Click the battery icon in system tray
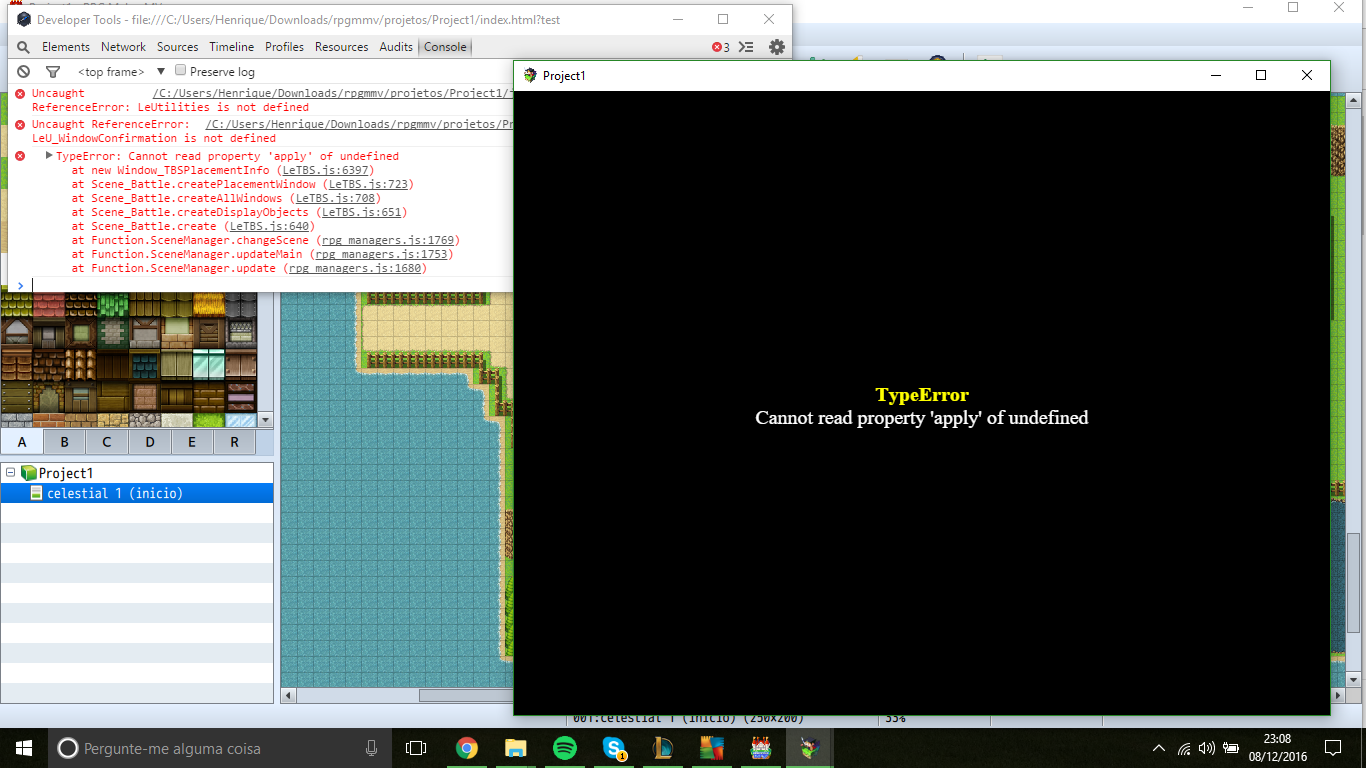Screen dimensions: 1366x768 (1229, 748)
